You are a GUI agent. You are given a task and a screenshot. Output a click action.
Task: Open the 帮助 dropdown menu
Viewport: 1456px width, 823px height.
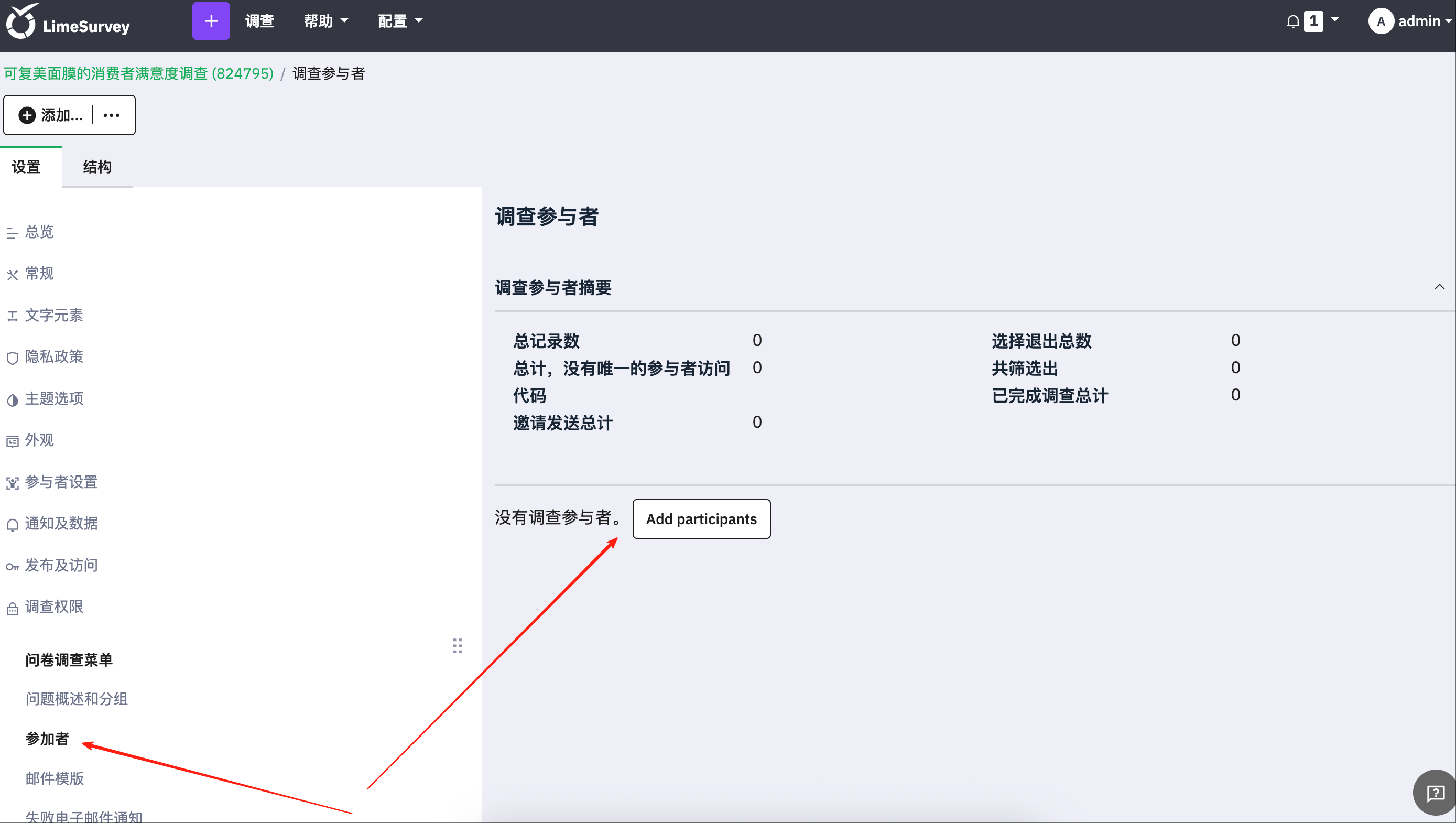coord(325,21)
